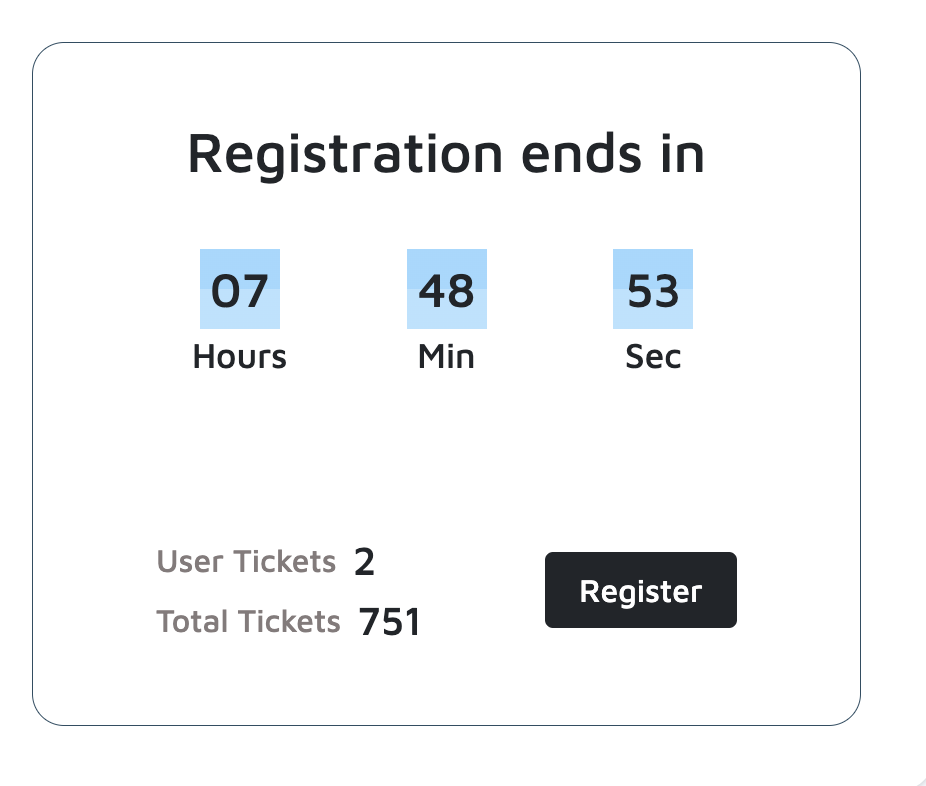Click the digit 5 in the seconds tile

(639, 291)
